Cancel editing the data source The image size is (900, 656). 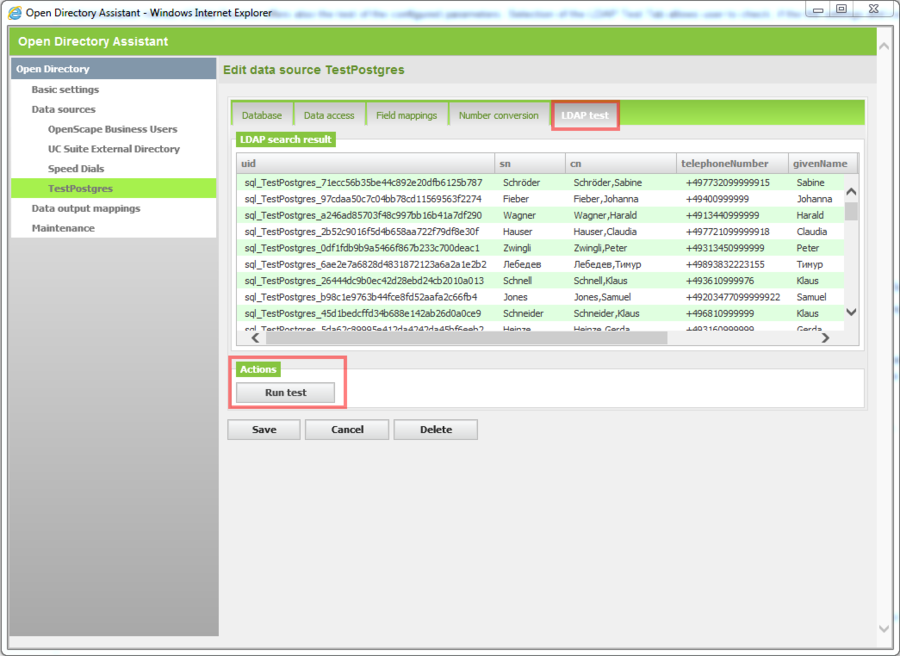point(346,429)
